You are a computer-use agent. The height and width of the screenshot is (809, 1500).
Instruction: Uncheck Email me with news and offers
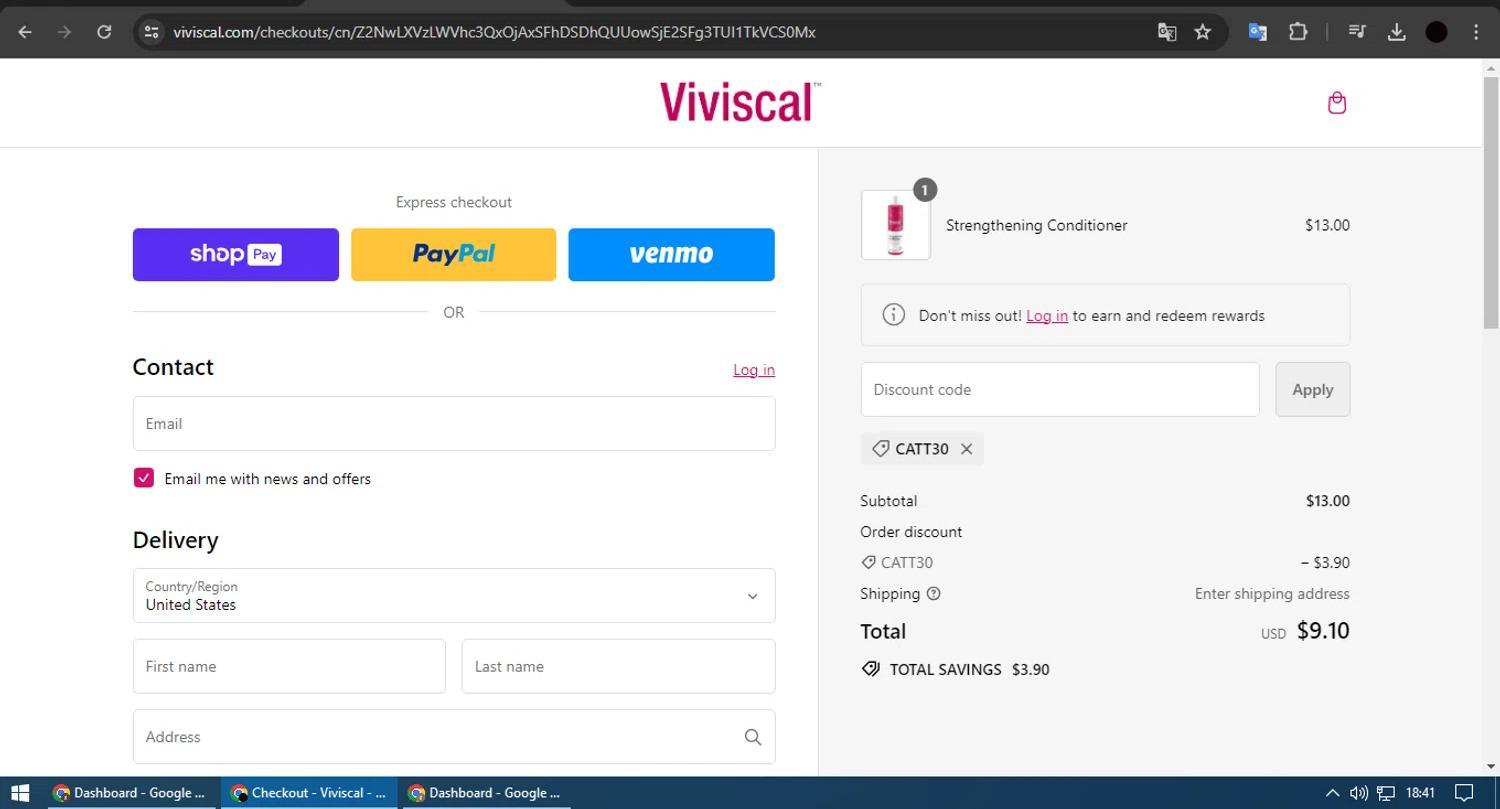point(143,478)
